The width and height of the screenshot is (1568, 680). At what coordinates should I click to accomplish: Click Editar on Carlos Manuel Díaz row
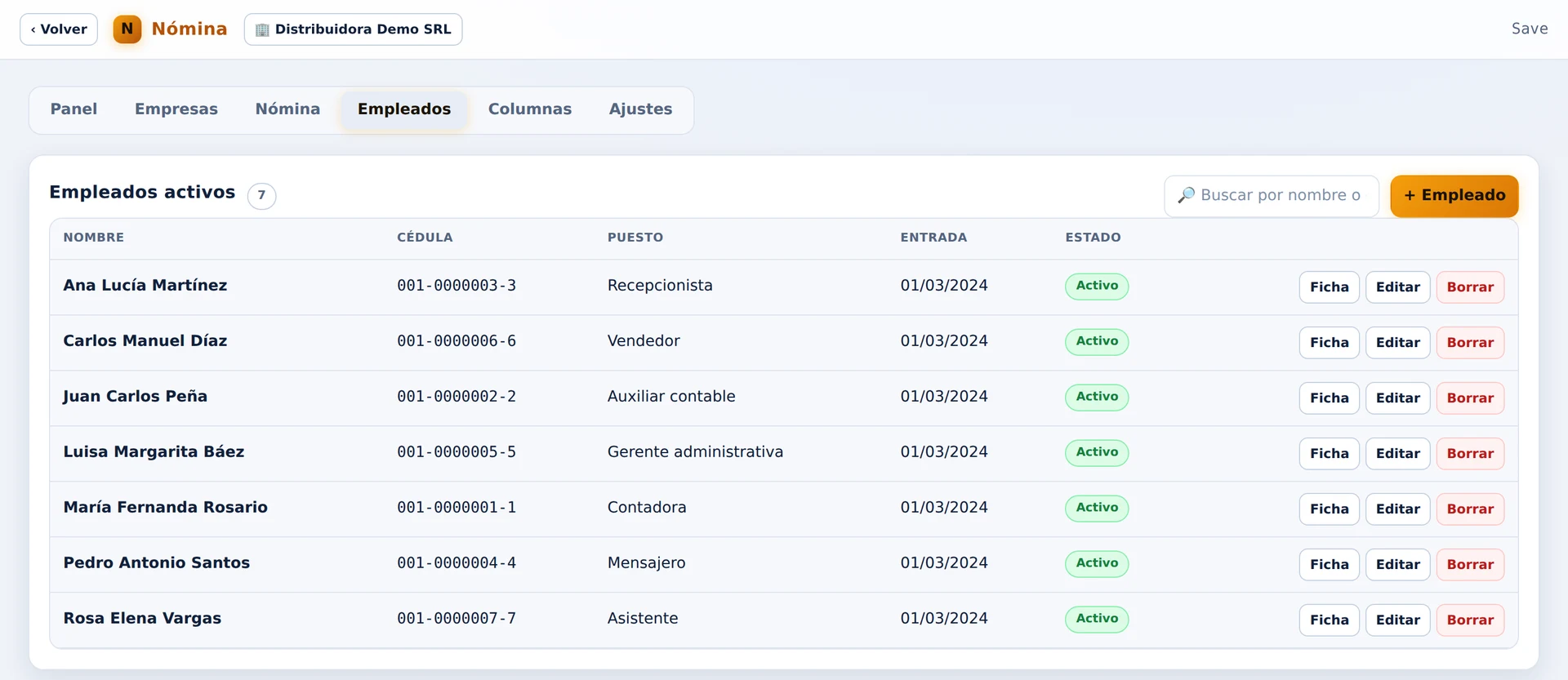[1398, 343]
